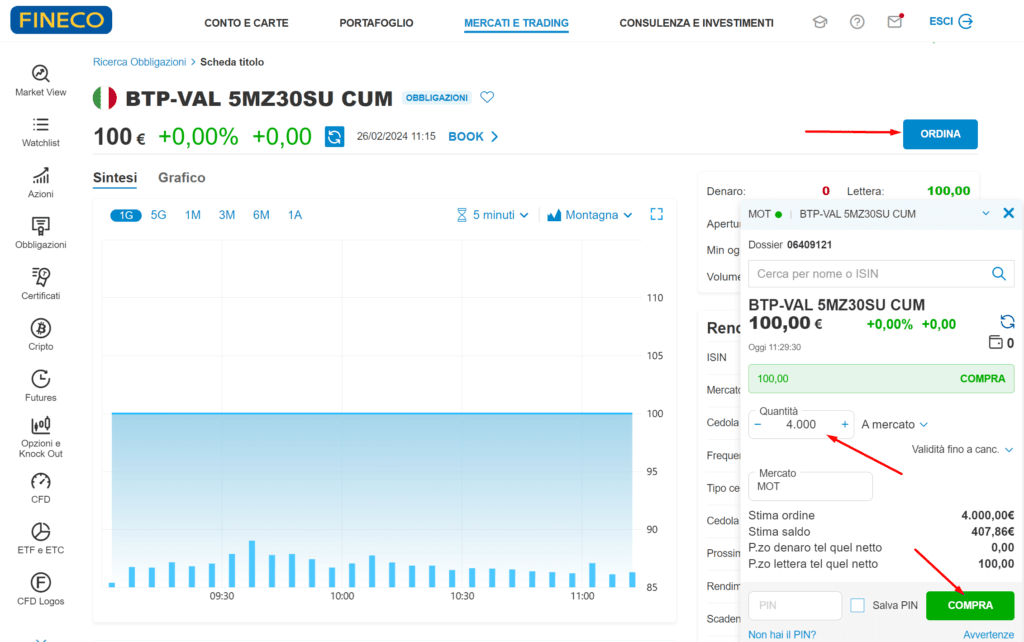This screenshot has height=642, width=1024.
Task: Select the 5G chart period
Action: 159,215
